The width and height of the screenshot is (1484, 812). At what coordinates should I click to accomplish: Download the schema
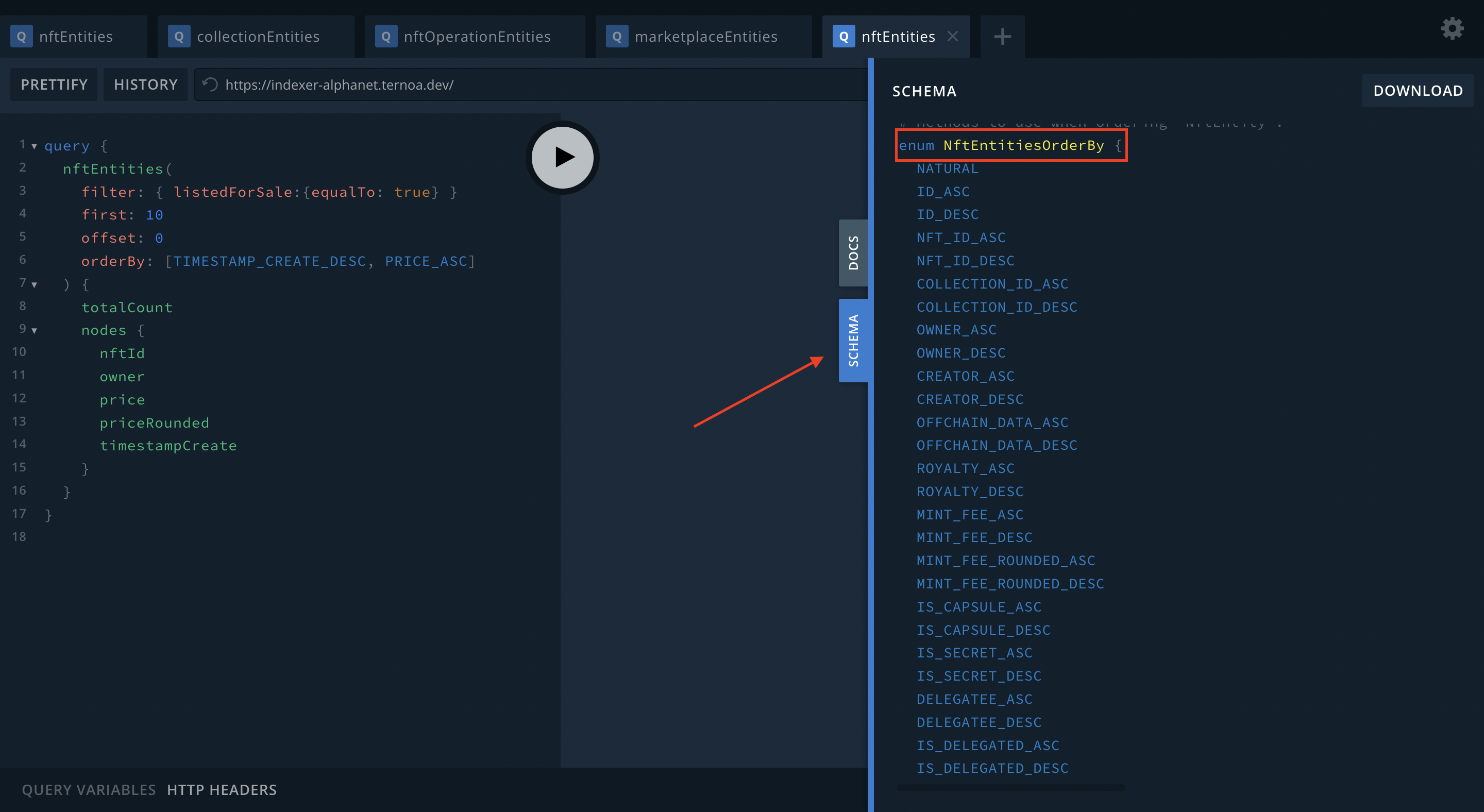[x=1417, y=90]
